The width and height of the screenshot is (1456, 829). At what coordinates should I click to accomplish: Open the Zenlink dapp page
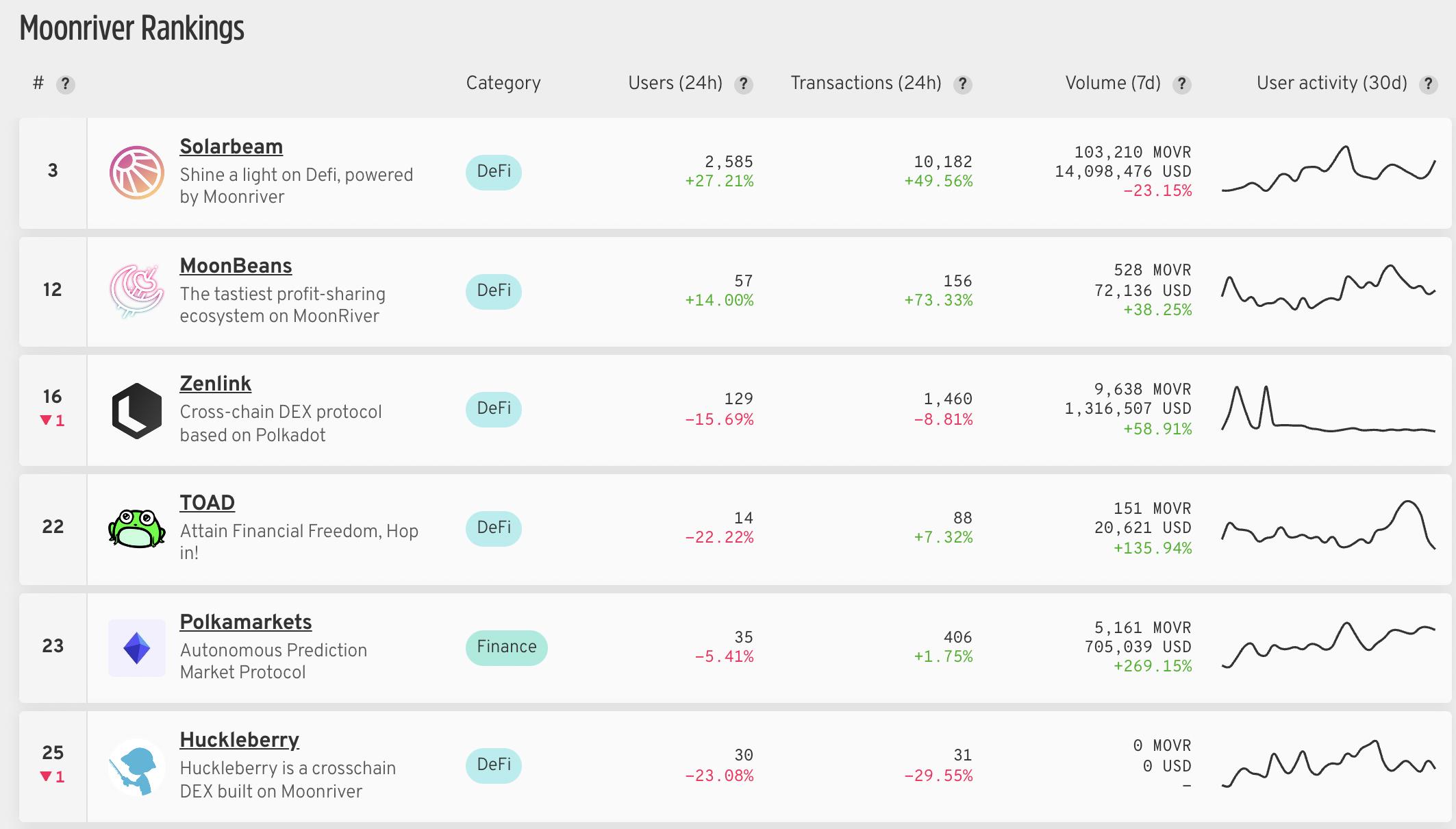pyautogui.click(x=215, y=384)
